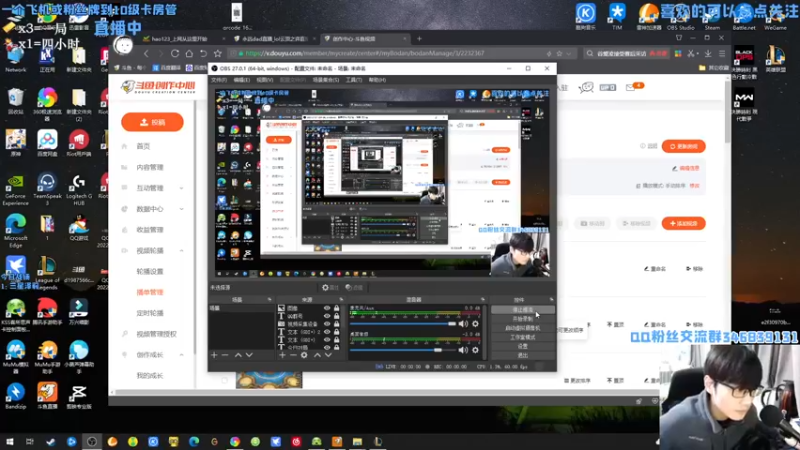Screen dimensions: 800x450
Task: Remove the selected source with the minus icon
Action: pyautogui.click(x=293, y=355)
